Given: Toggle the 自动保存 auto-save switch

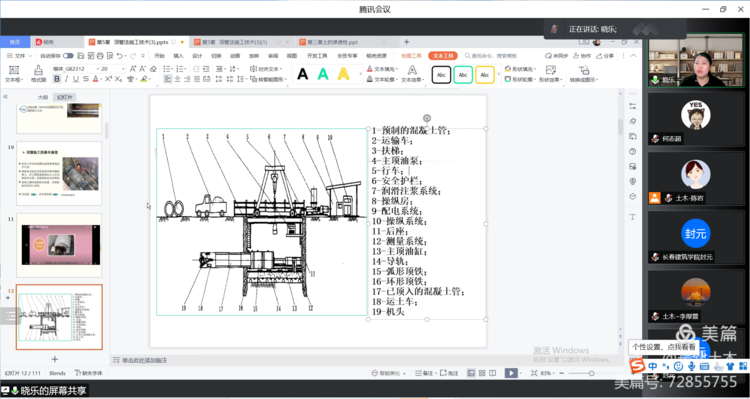Looking at the screenshot, I should coord(68,56).
